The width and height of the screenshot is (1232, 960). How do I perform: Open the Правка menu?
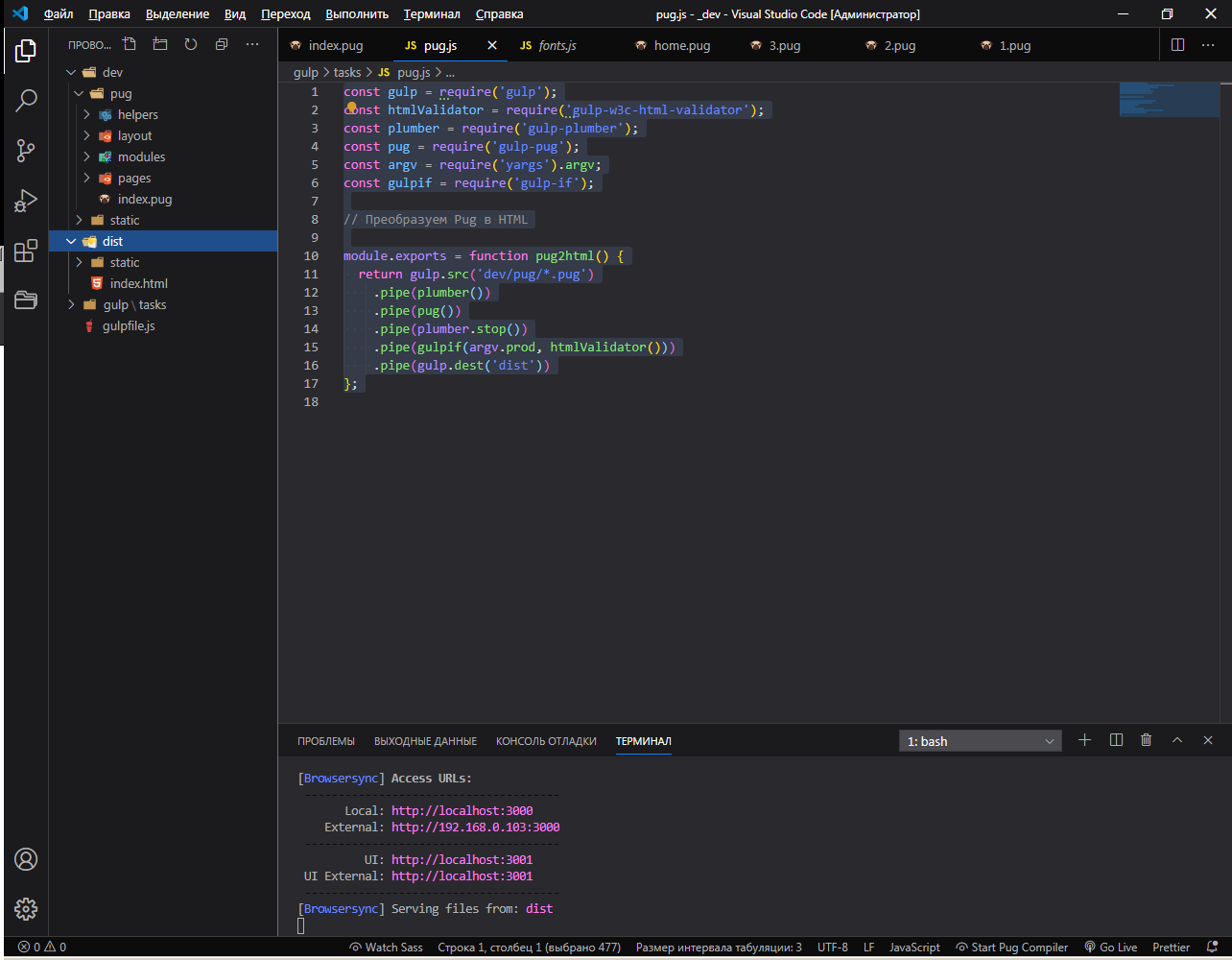(x=109, y=14)
